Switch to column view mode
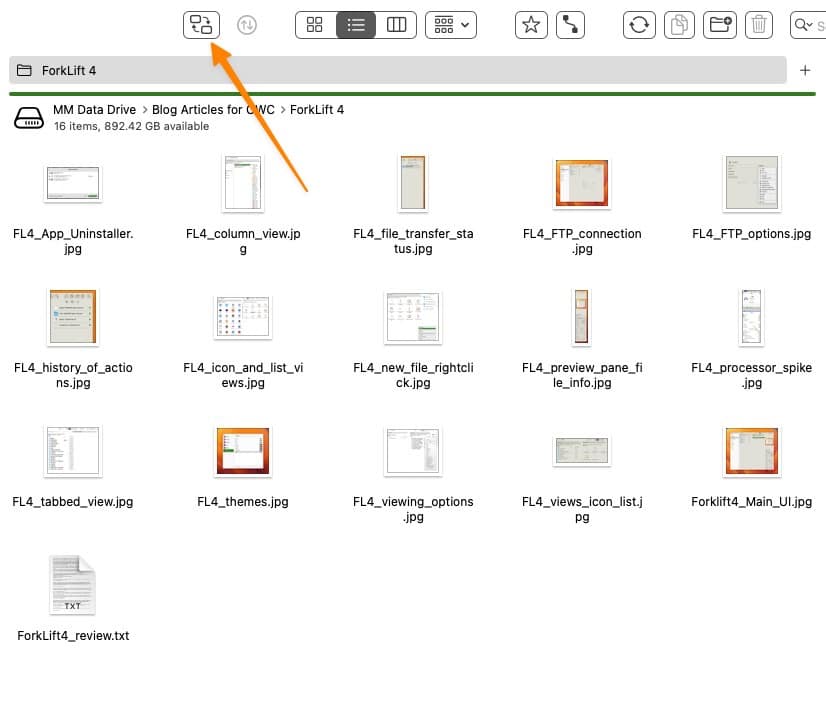The image size is (826, 717). (x=396, y=25)
